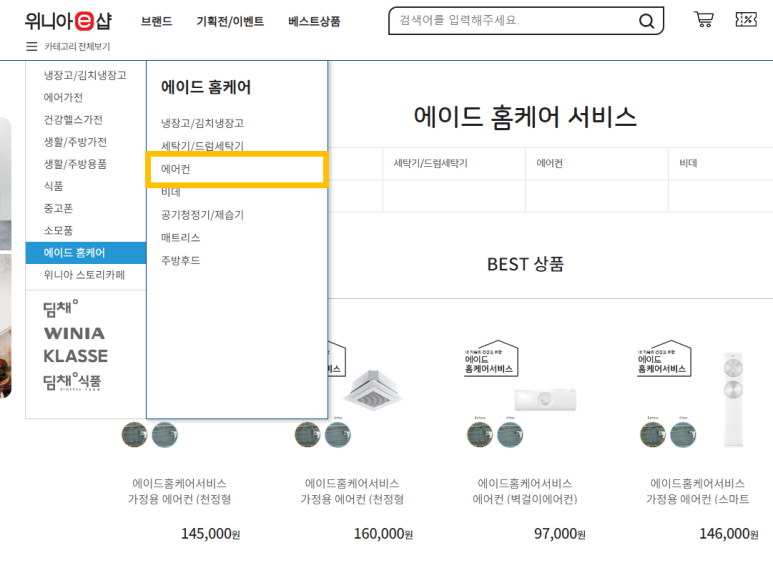Open the coupon ticket icon
Viewport: 773px width, 563px height.
[x=746, y=20]
